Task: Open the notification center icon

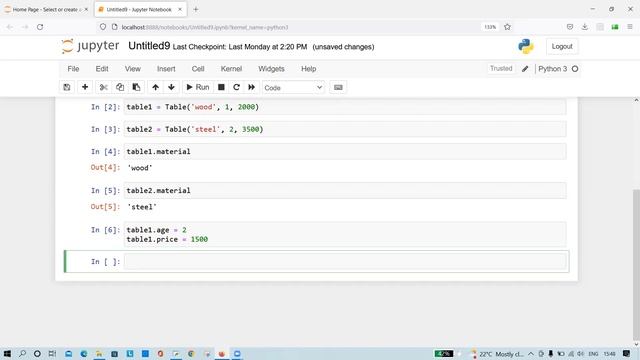Action: pyautogui.click(x=627, y=353)
